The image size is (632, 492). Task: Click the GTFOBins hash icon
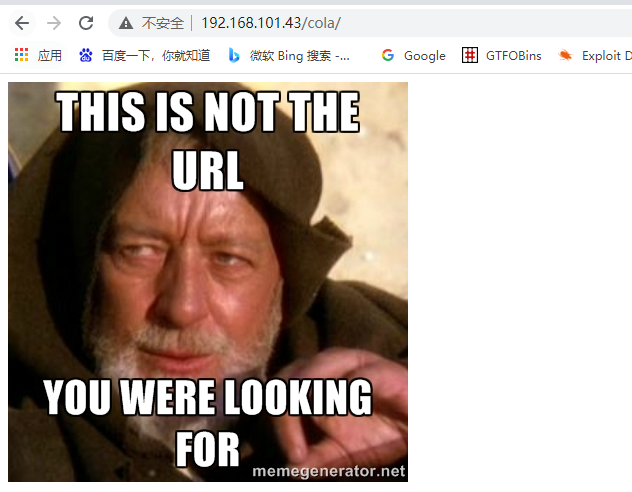[x=470, y=55]
